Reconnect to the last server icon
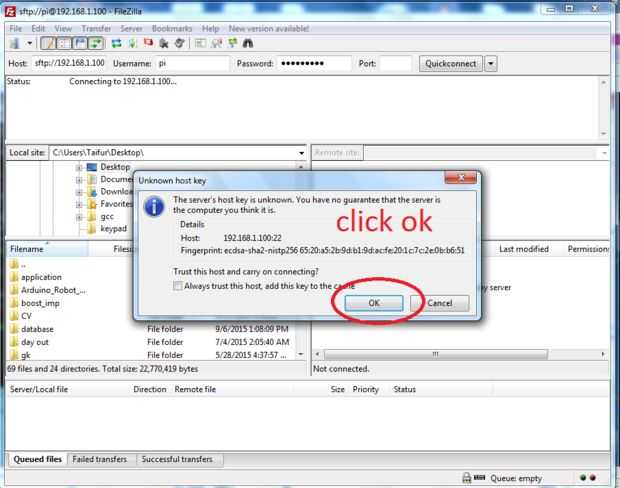 pyautogui.click(x=180, y=43)
